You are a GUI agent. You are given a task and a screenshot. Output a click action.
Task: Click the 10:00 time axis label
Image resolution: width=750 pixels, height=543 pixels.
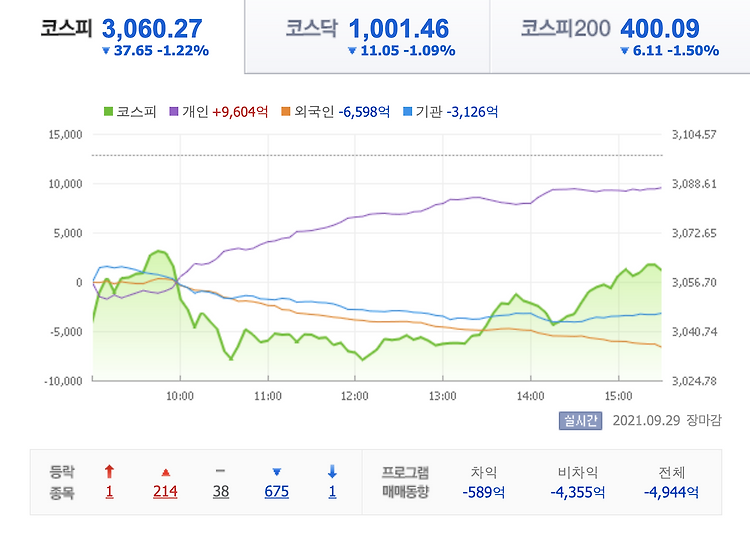tap(180, 396)
